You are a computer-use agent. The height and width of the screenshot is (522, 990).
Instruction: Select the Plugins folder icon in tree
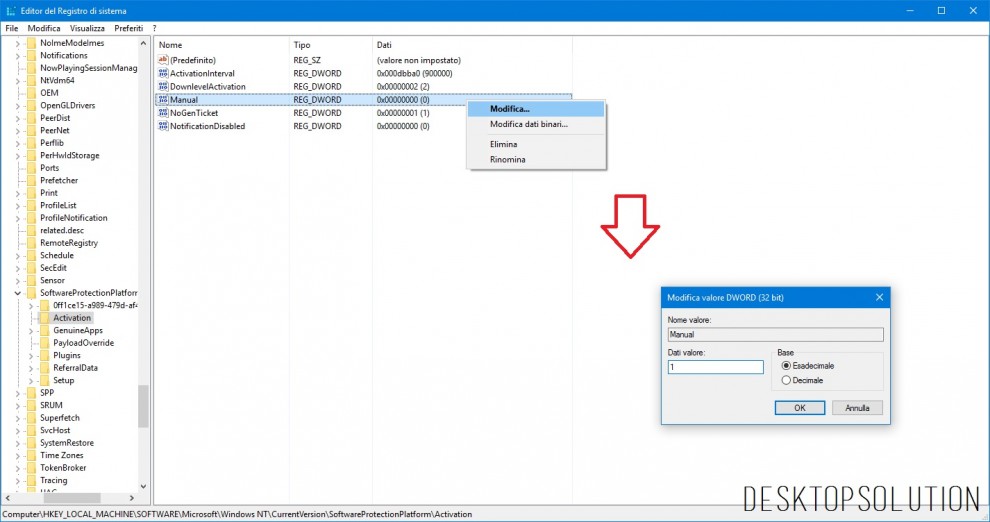pos(45,355)
